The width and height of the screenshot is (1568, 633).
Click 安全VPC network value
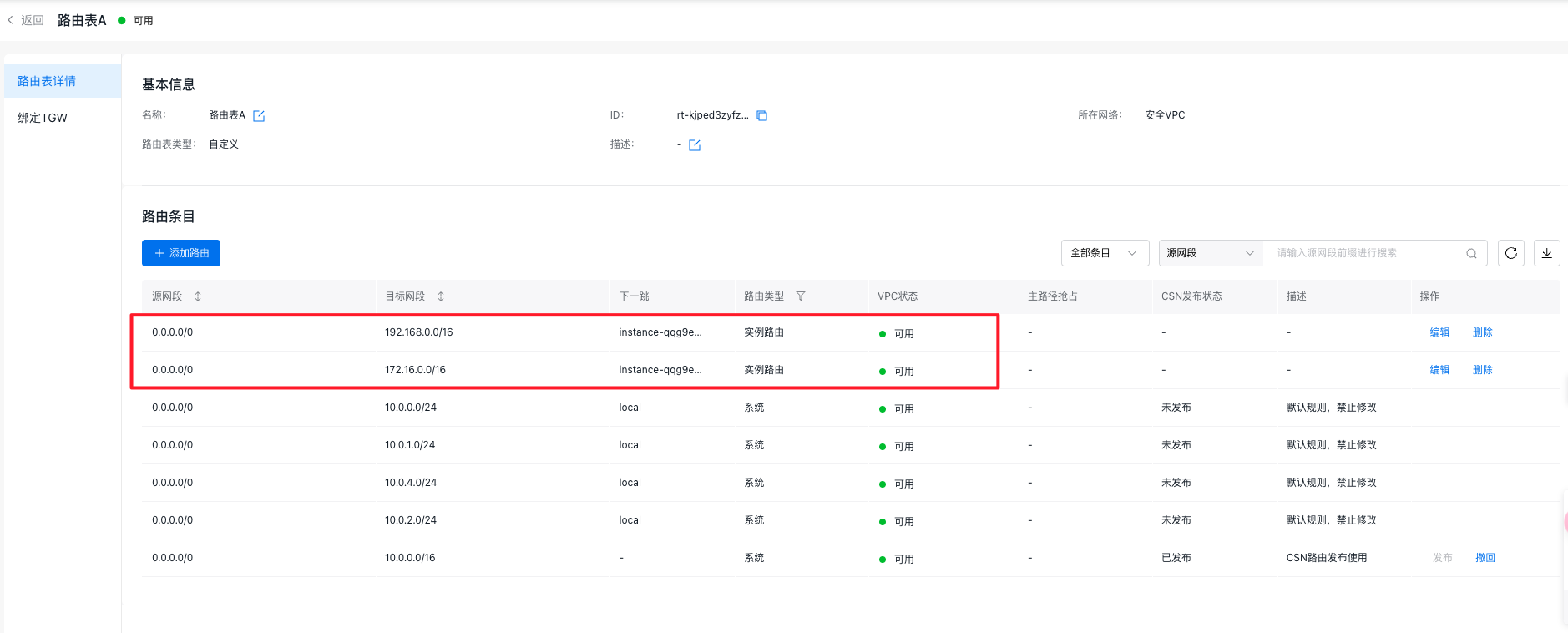[1165, 115]
